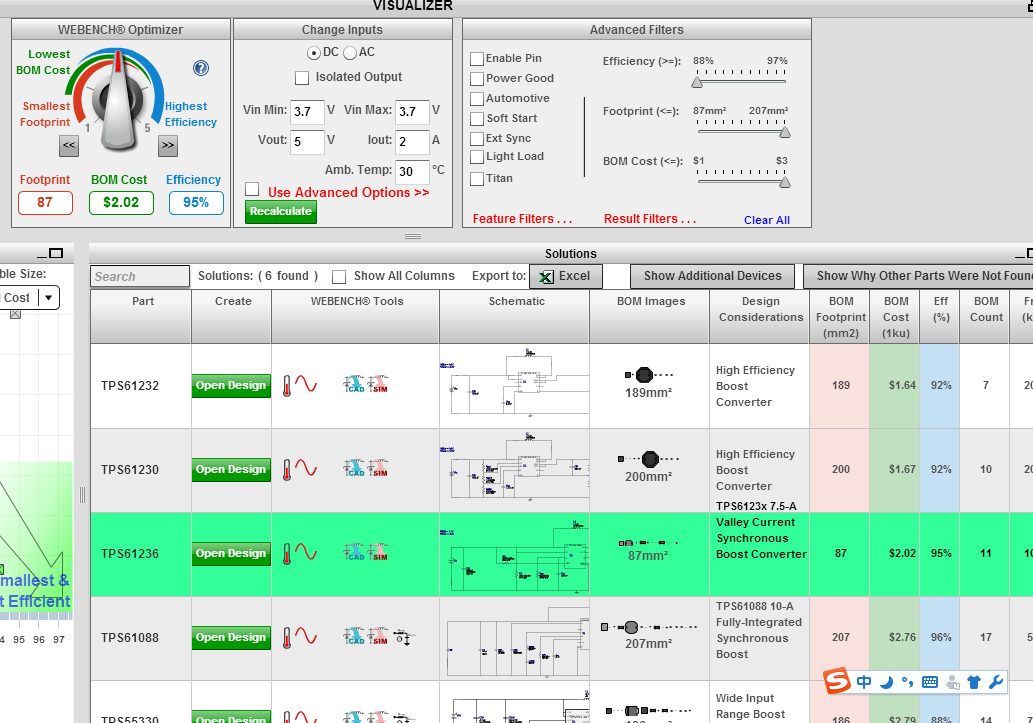The image size is (1033, 723).
Task: Open the Use Advanced Options >> link
Action: [x=349, y=192]
